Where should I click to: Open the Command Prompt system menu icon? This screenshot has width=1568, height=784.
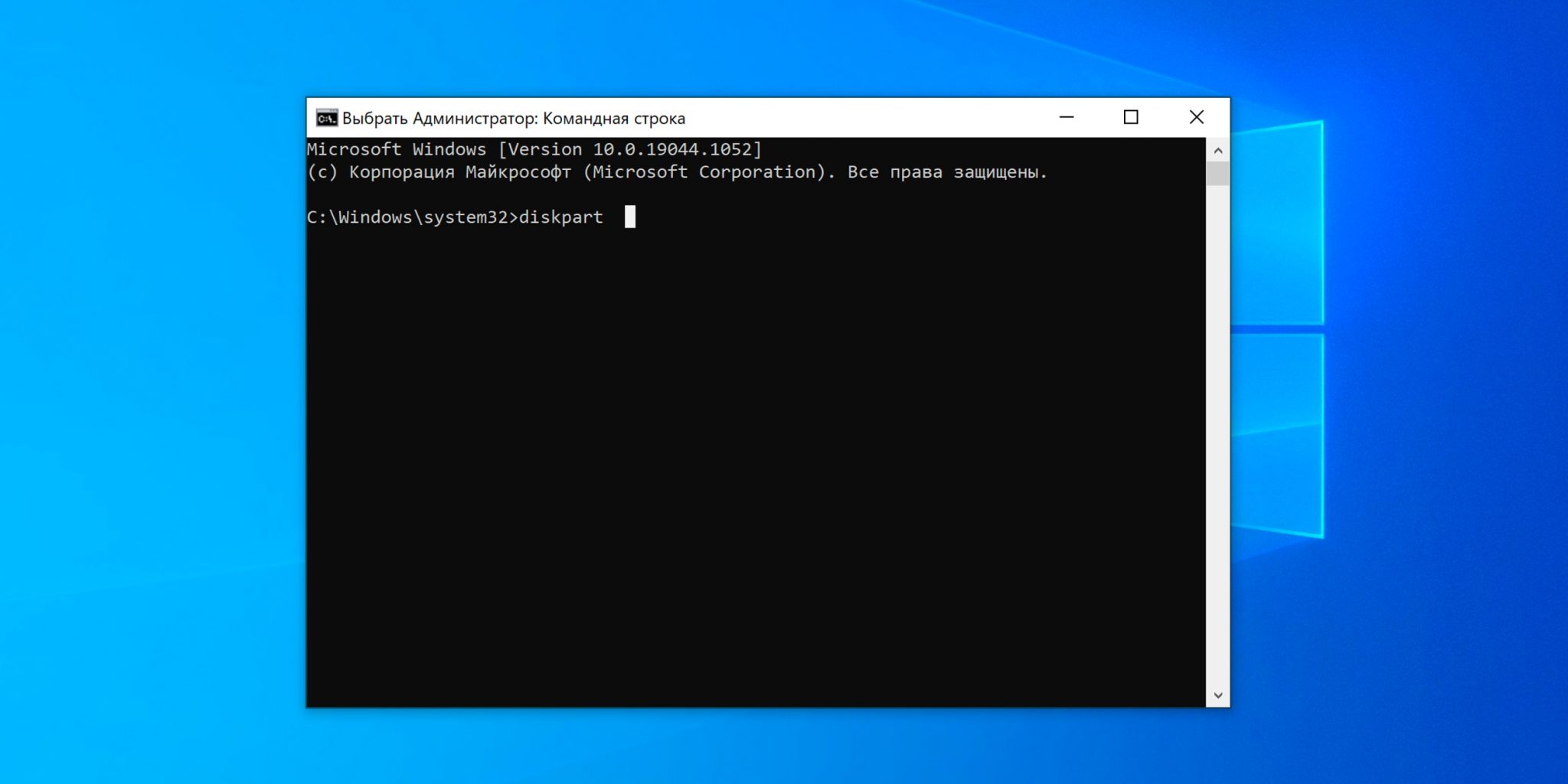coord(327,118)
